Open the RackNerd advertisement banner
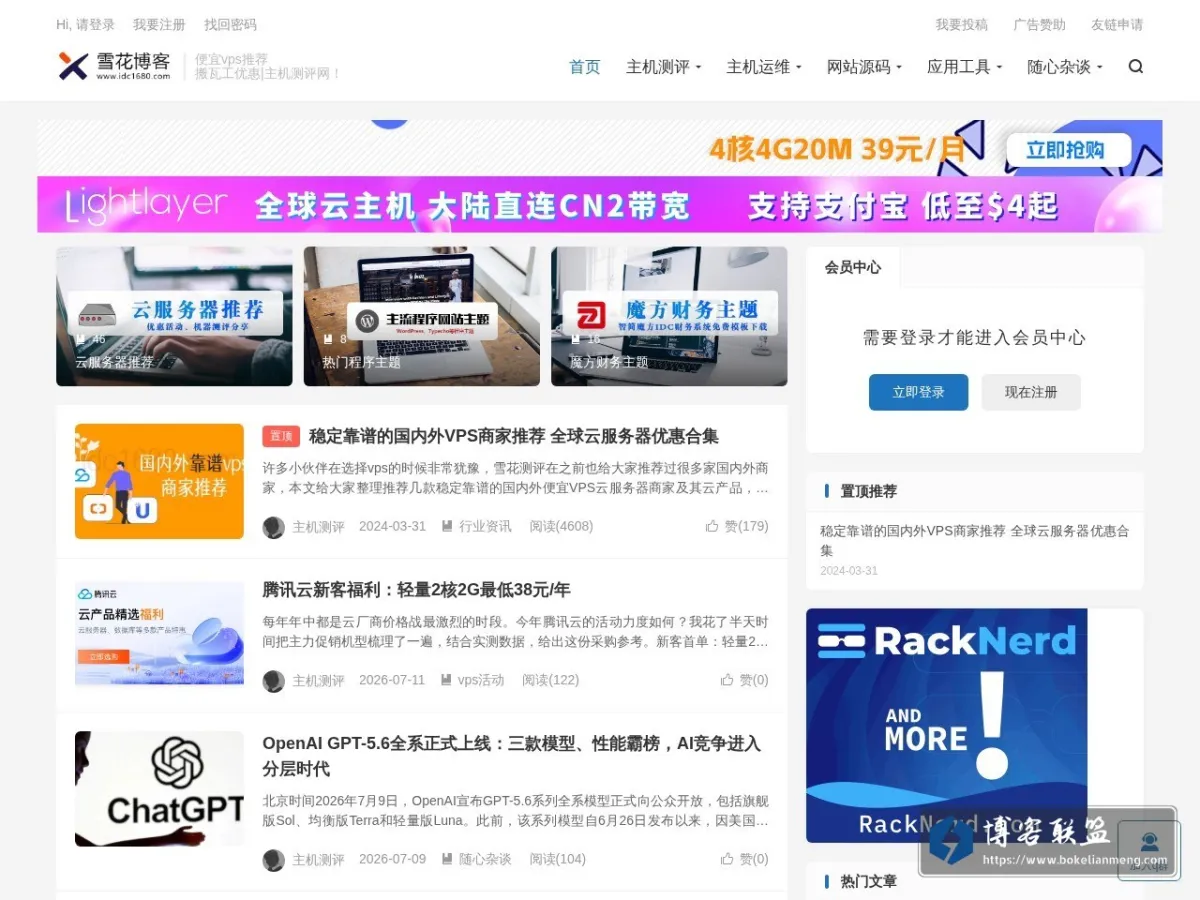Image resolution: width=1200 pixels, height=900 pixels. pos(946,726)
